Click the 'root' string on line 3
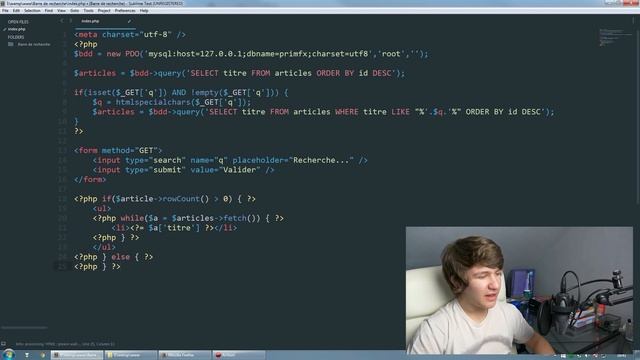Viewport: 640px width, 360px height. 391,54
